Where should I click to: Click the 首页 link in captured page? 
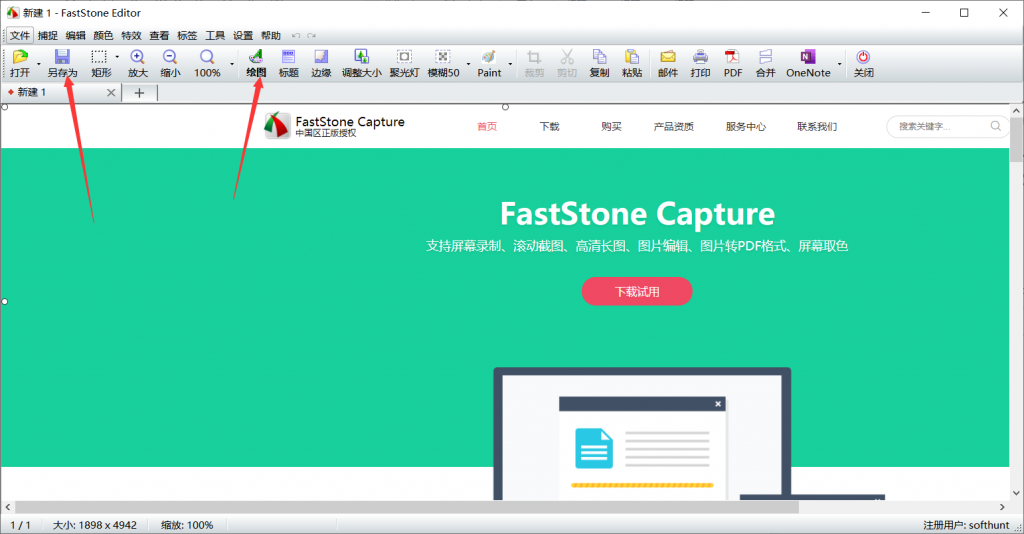coord(487,127)
